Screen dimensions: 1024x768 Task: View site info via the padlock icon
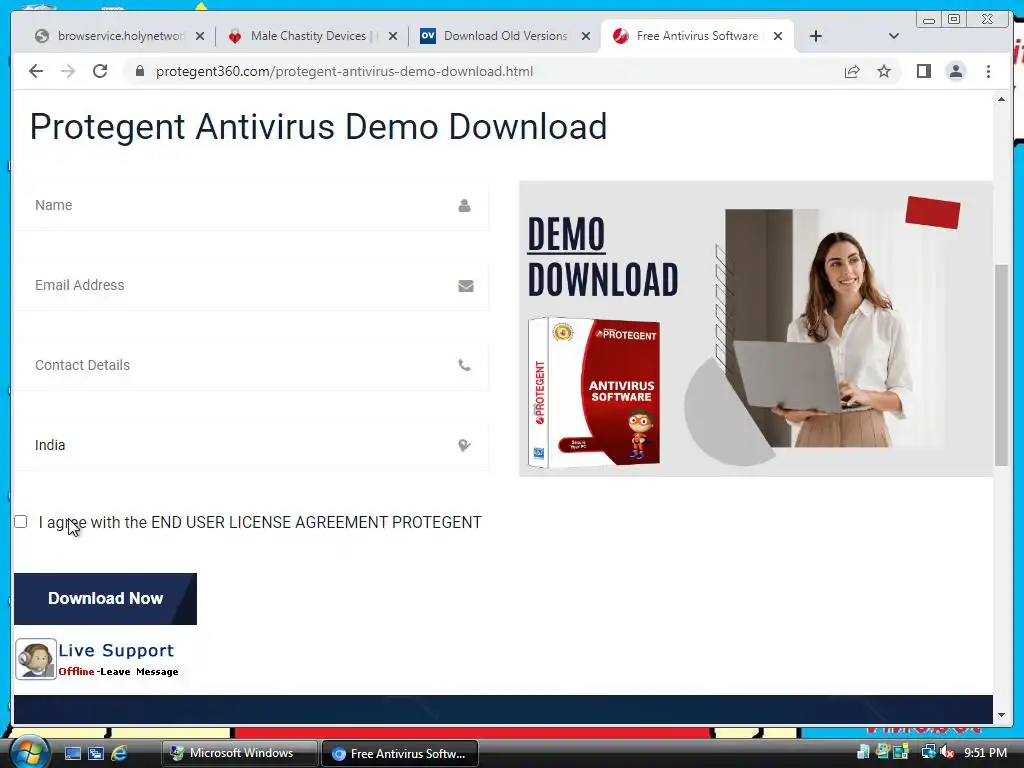click(139, 71)
